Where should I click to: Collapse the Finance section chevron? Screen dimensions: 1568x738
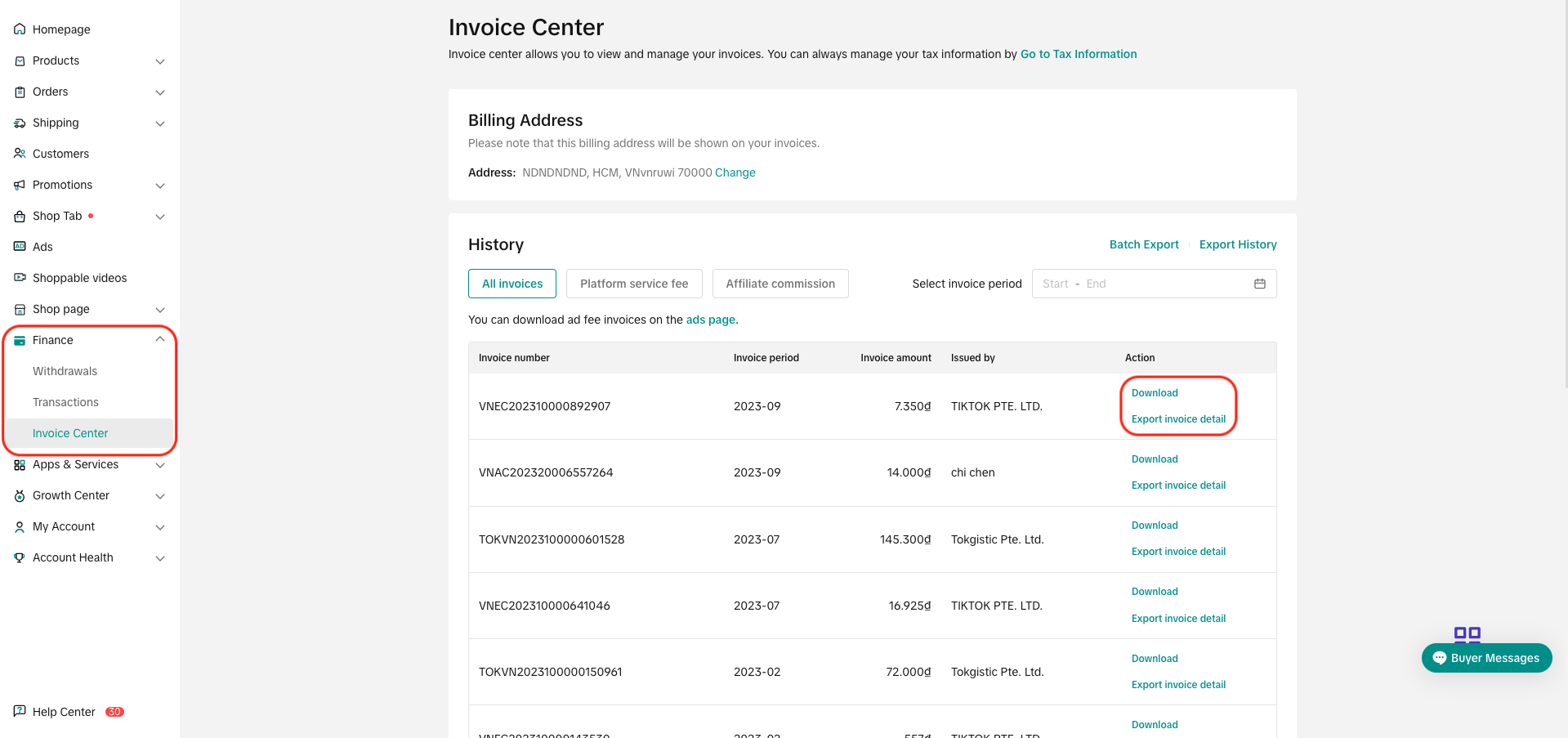tap(160, 340)
